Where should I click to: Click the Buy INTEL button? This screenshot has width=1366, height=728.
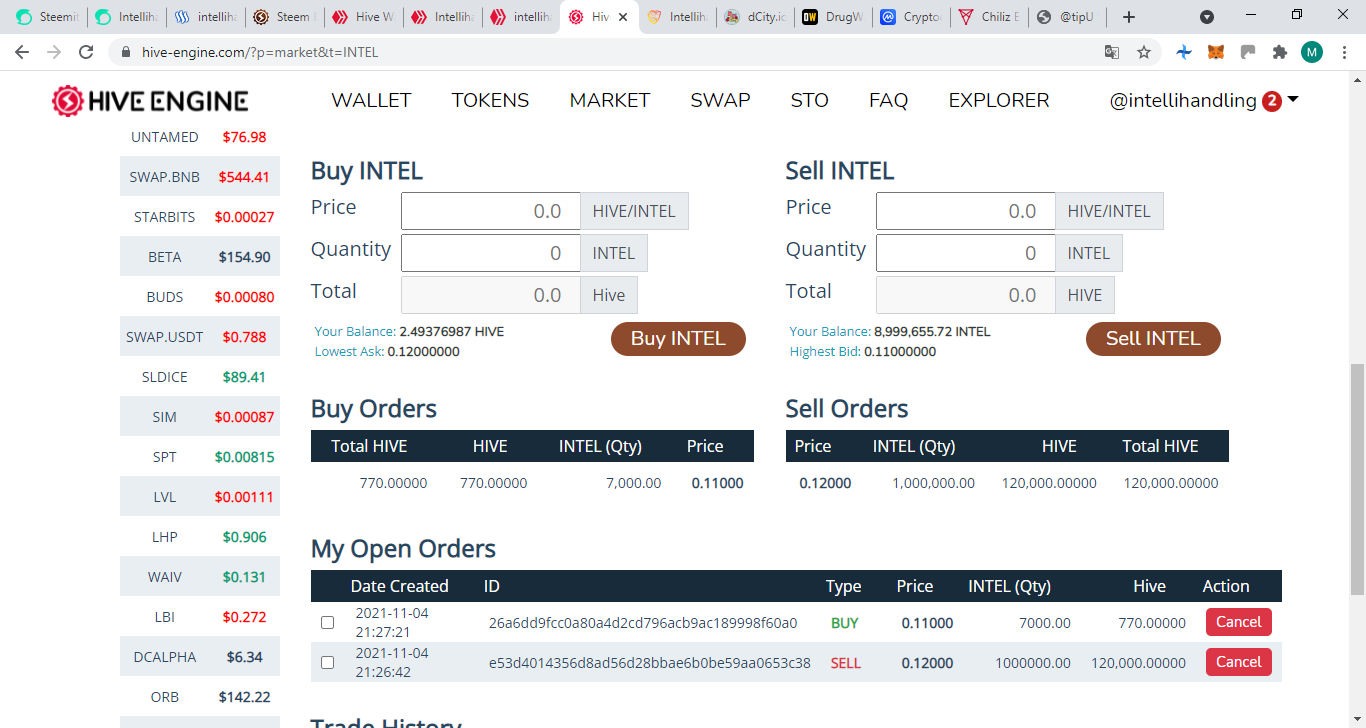click(x=678, y=339)
